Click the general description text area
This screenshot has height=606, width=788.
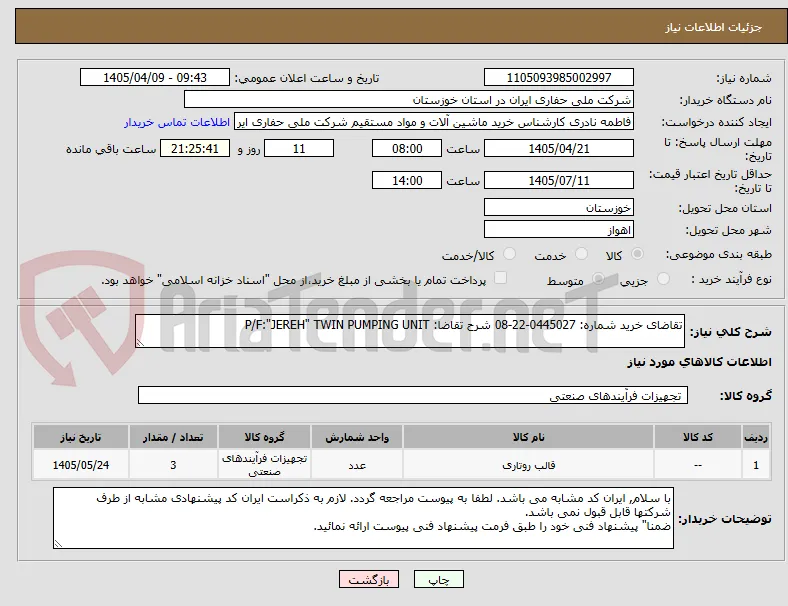pos(410,331)
